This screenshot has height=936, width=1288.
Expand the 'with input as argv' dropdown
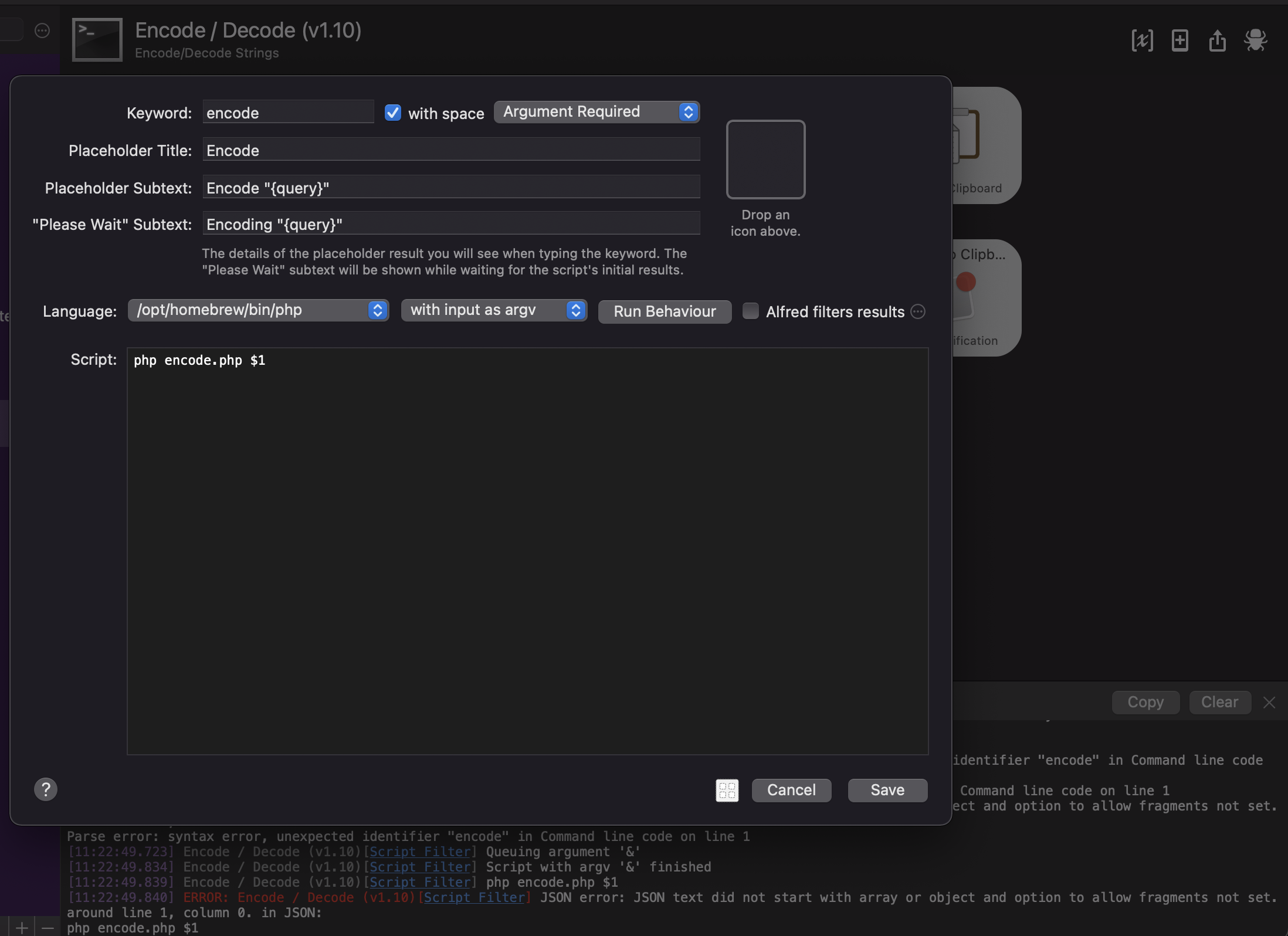tap(494, 310)
